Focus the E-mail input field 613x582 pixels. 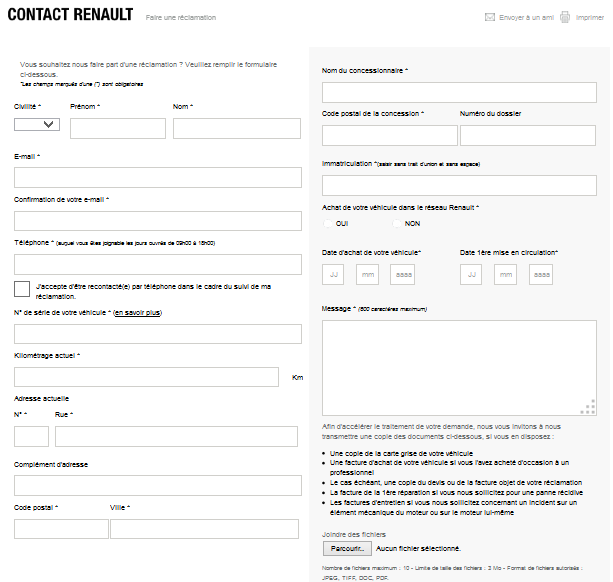click(x=157, y=177)
